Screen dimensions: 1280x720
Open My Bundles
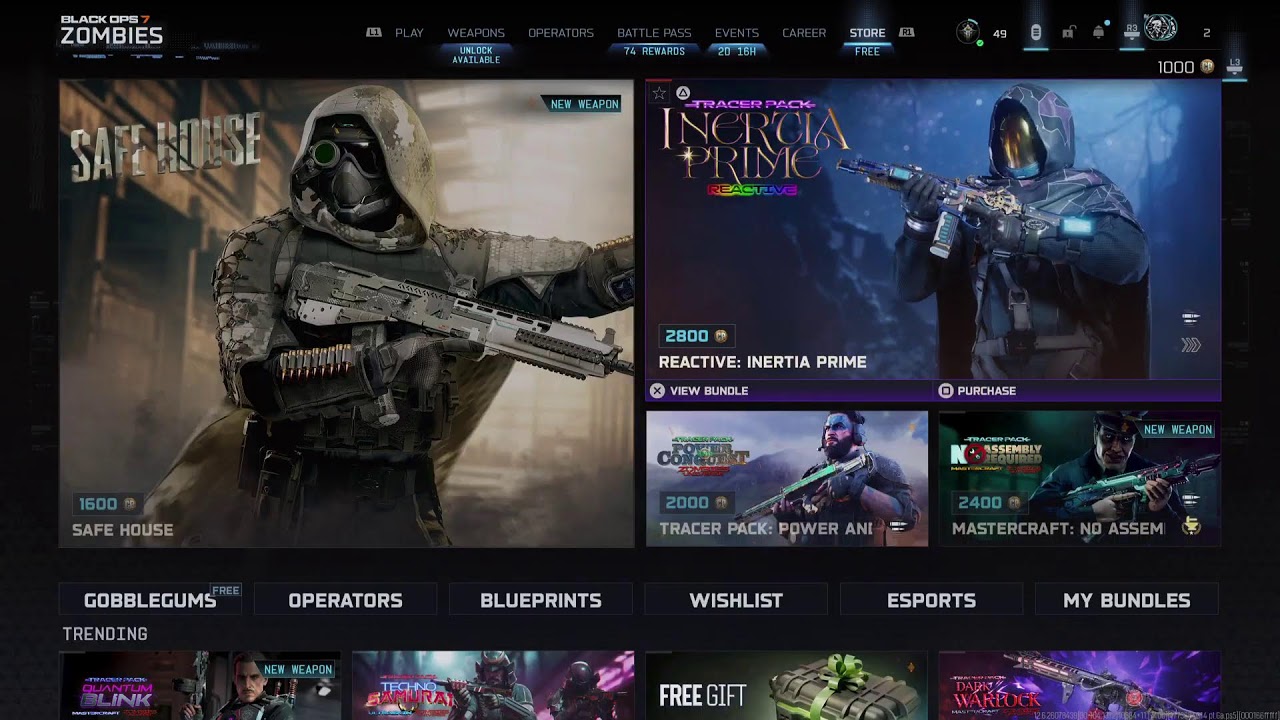[x=1127, y=600]
